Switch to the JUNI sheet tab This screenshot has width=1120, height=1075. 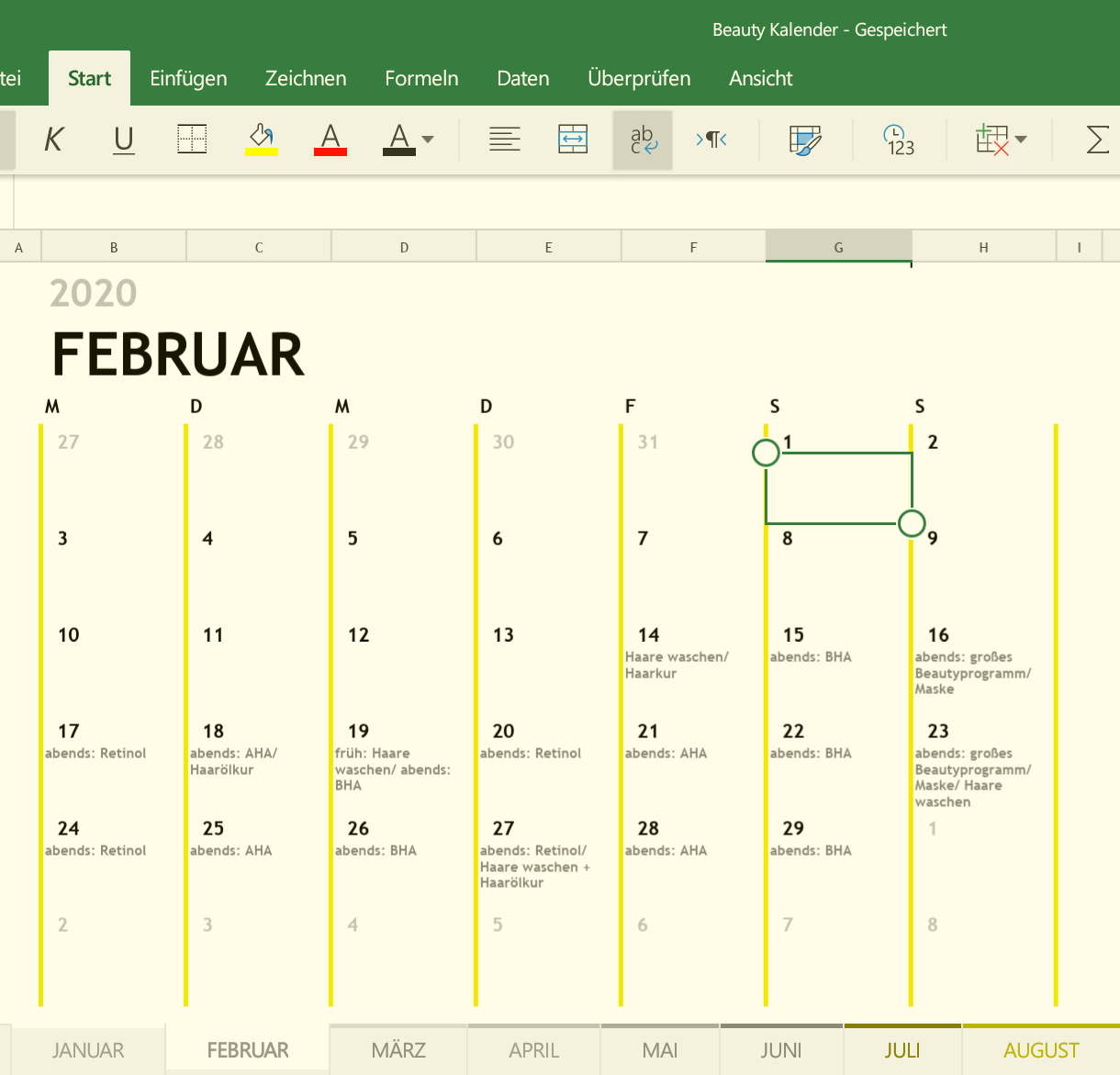click(781, 1049)
